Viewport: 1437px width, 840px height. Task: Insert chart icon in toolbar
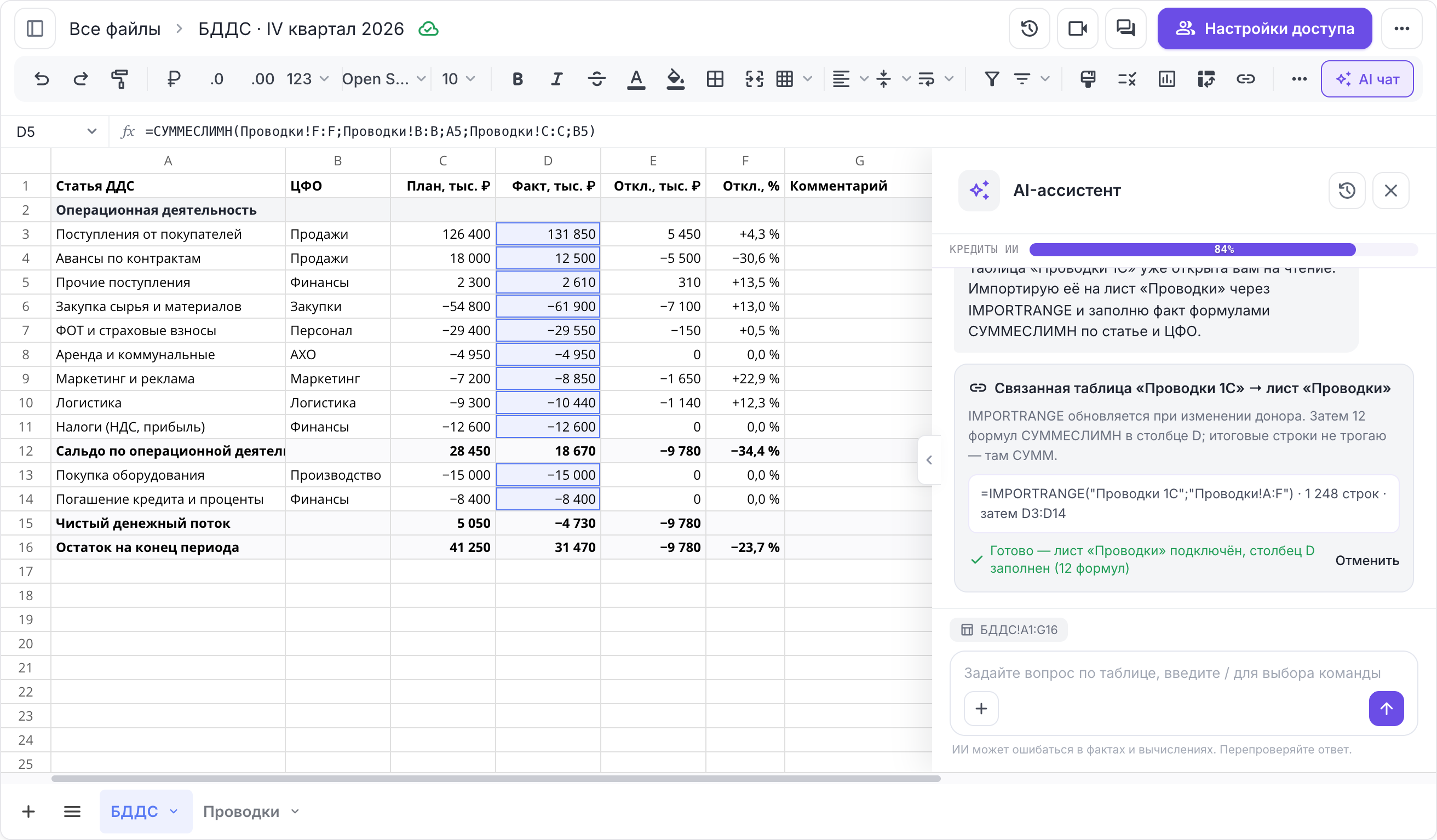(1166, 79)
